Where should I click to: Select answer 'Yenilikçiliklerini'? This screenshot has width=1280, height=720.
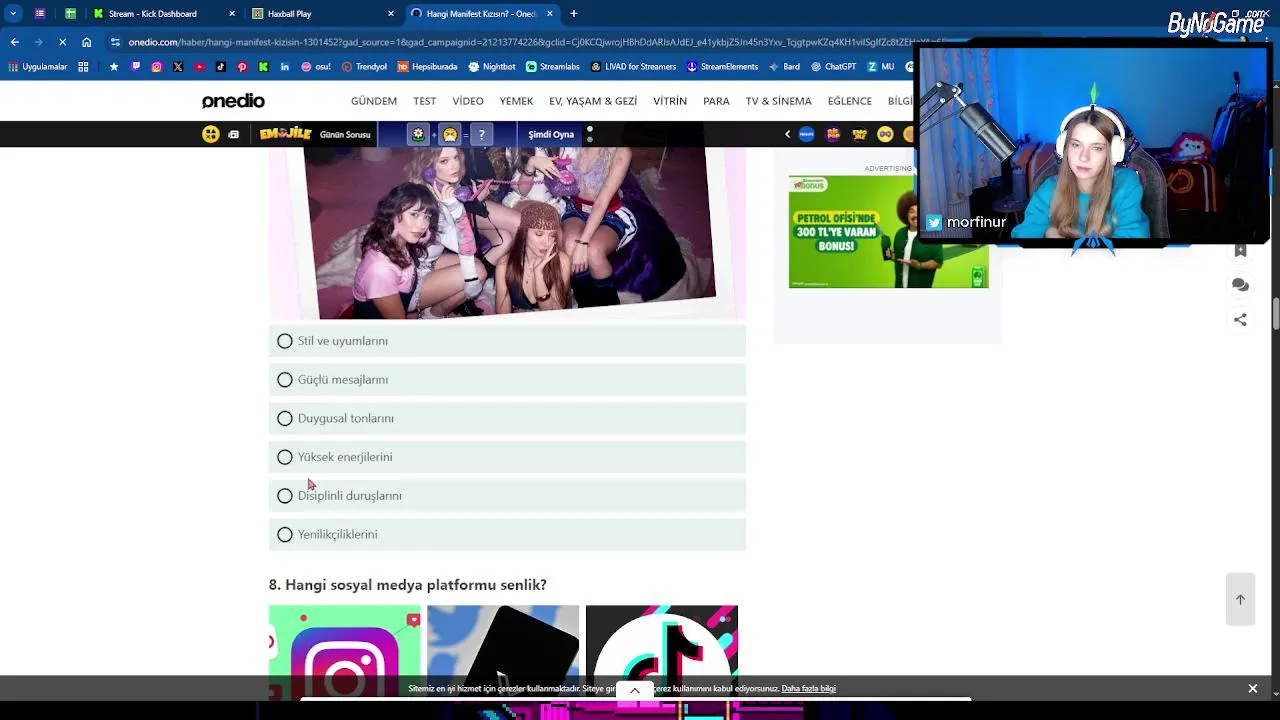click(x=507, y=534)
